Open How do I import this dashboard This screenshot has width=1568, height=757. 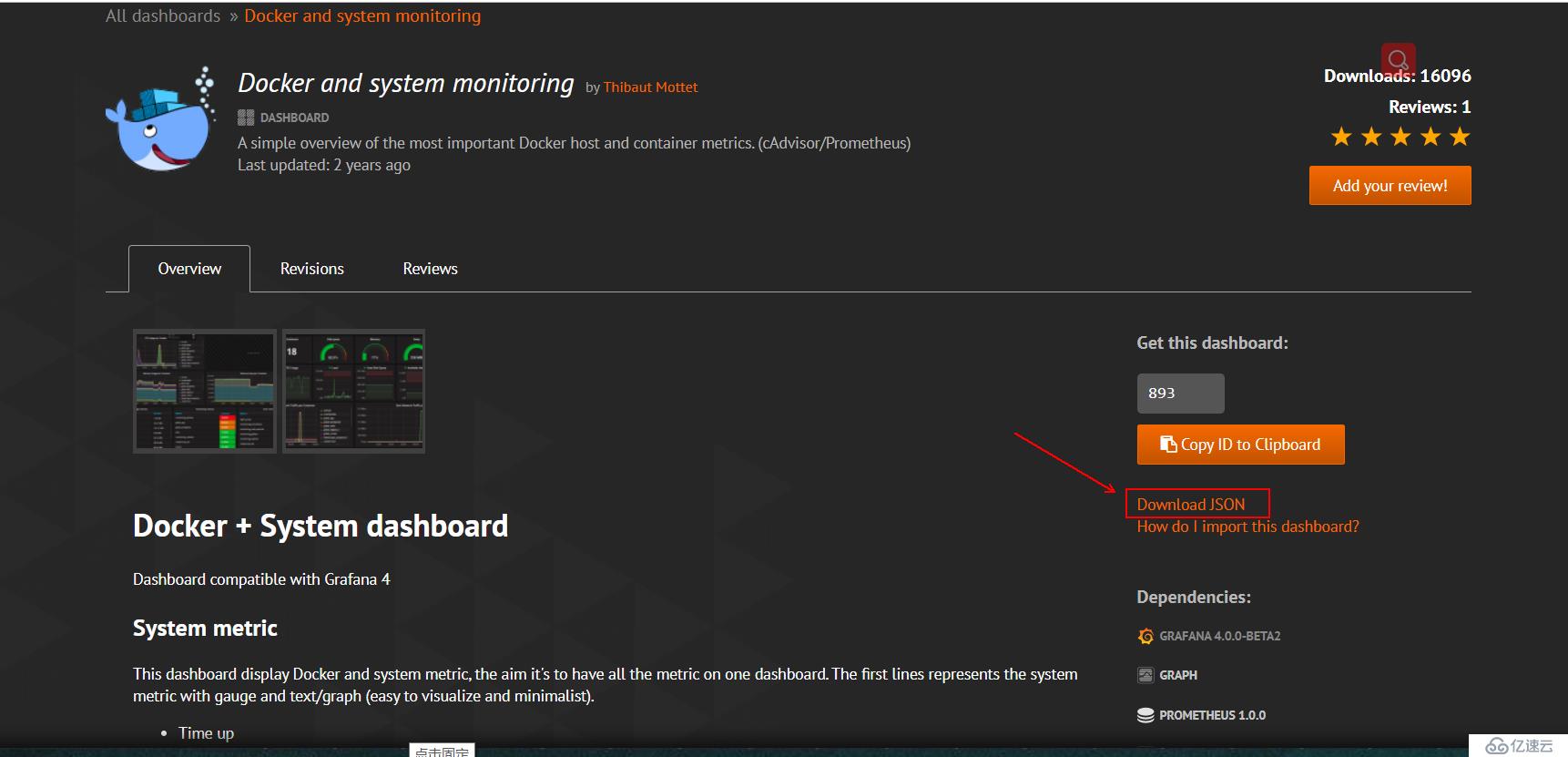coord(1247,527)
